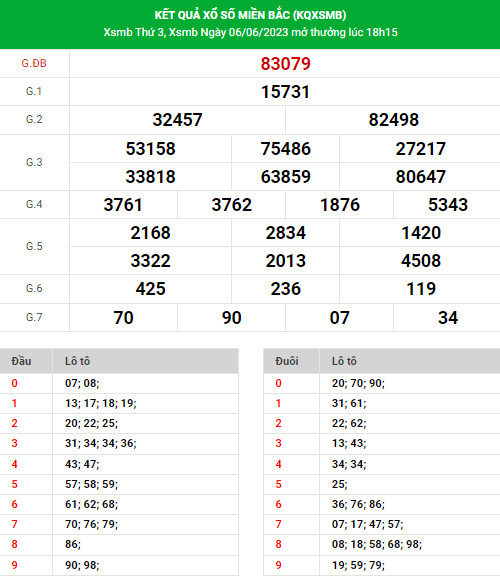The image size is (500, 576).
Task: Click the G.2 result 82498
Action: tap(393, 120)
